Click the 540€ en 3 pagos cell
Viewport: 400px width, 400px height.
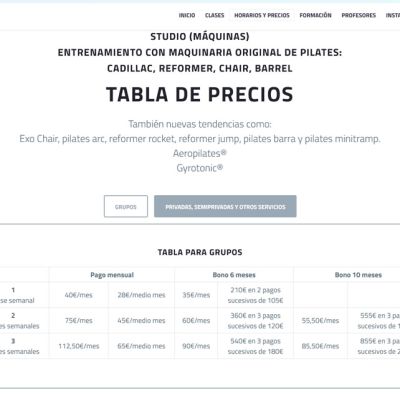256,346
